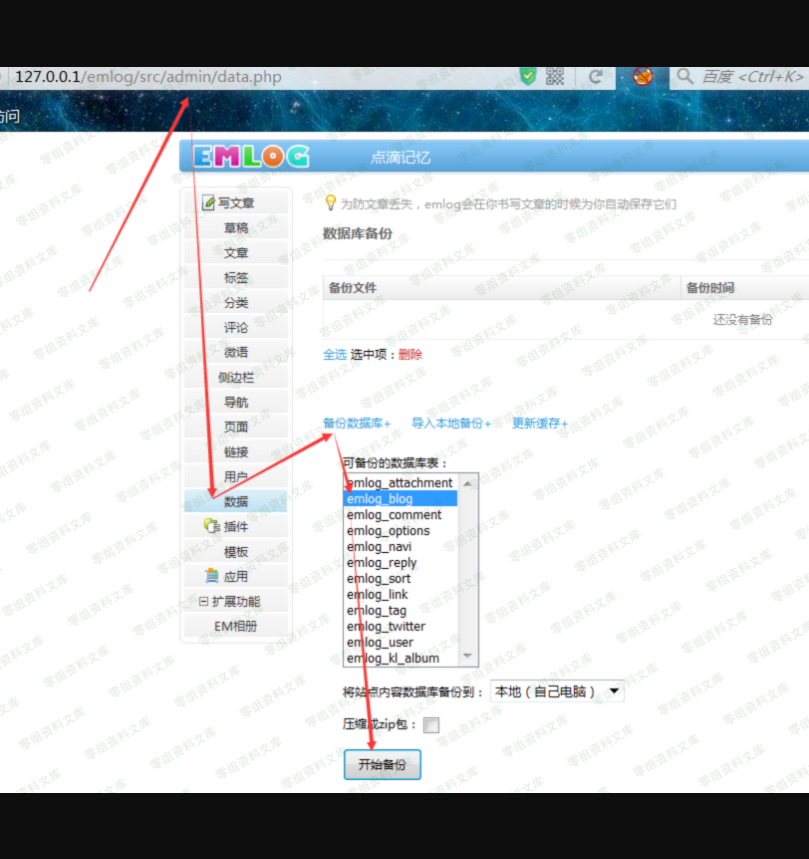Click the red blocked fox extension icon
Viewport: 809px width, 859px height.
click(x=642, y=76)
